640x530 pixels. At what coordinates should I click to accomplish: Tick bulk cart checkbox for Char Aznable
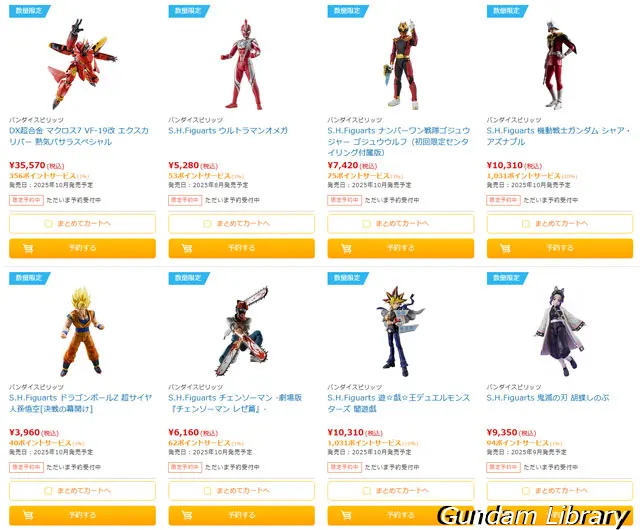(526, 224)
